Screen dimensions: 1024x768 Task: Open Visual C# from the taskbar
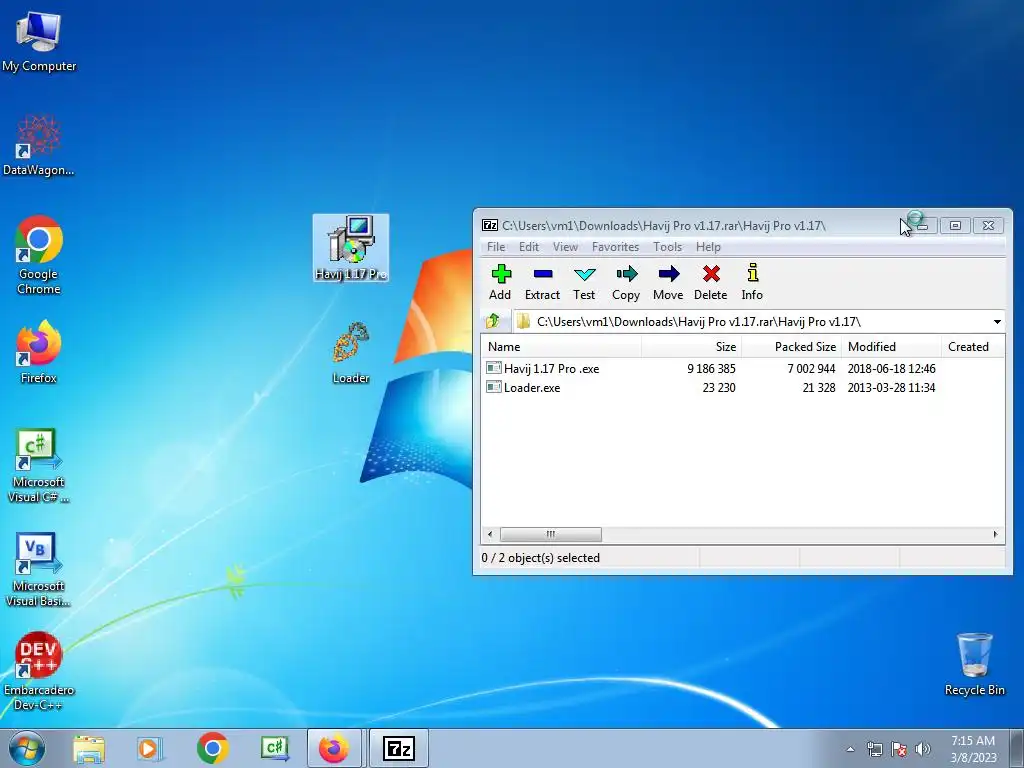click(274, 748)
